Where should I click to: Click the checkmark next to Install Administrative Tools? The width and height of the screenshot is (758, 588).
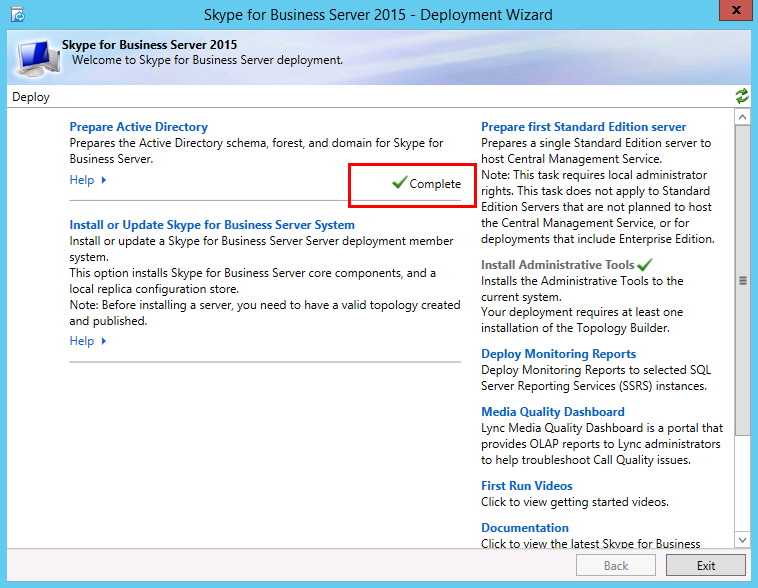pyautogui.click(x=644, y=265)
